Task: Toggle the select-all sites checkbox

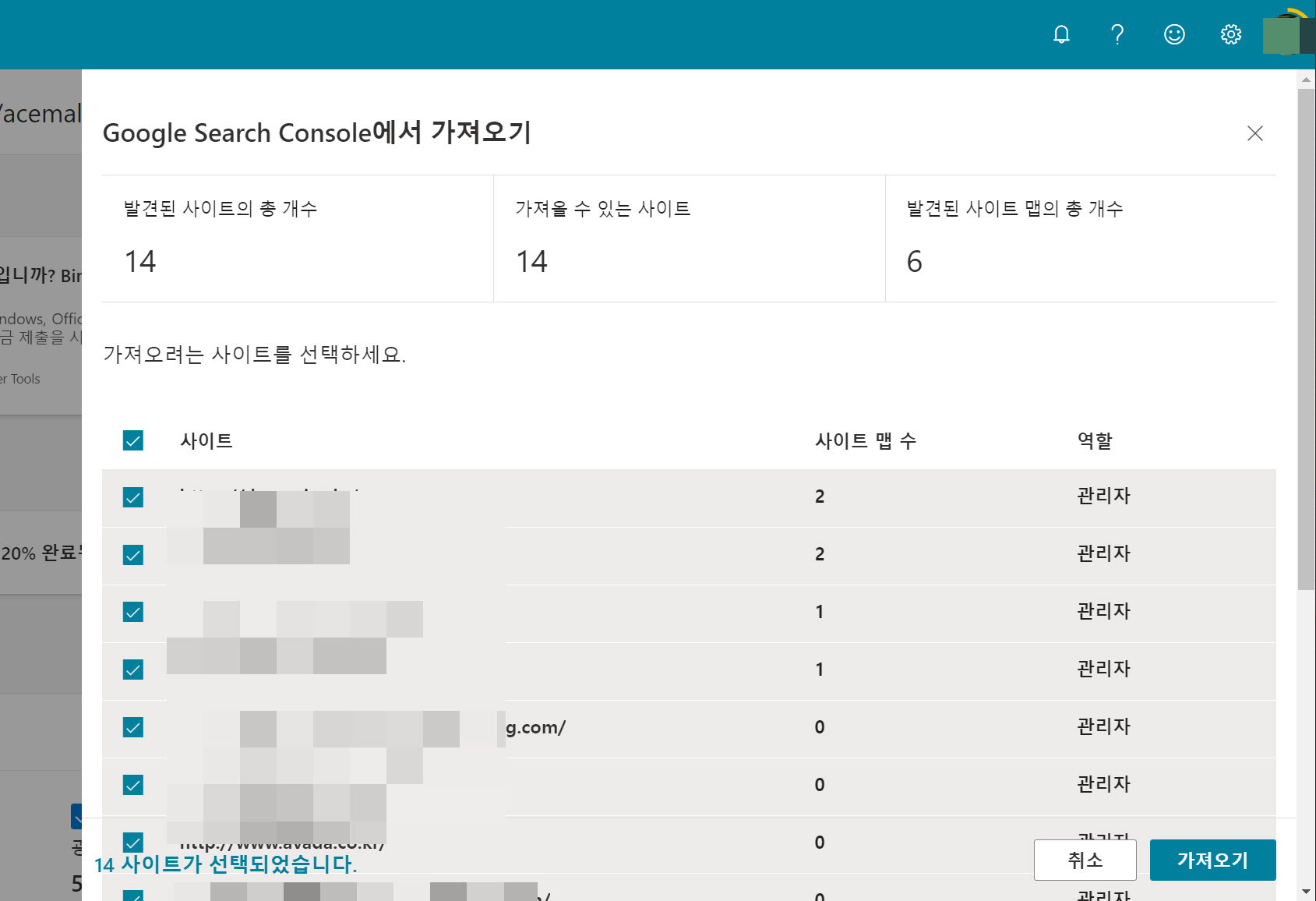Action: click(132, 440)
